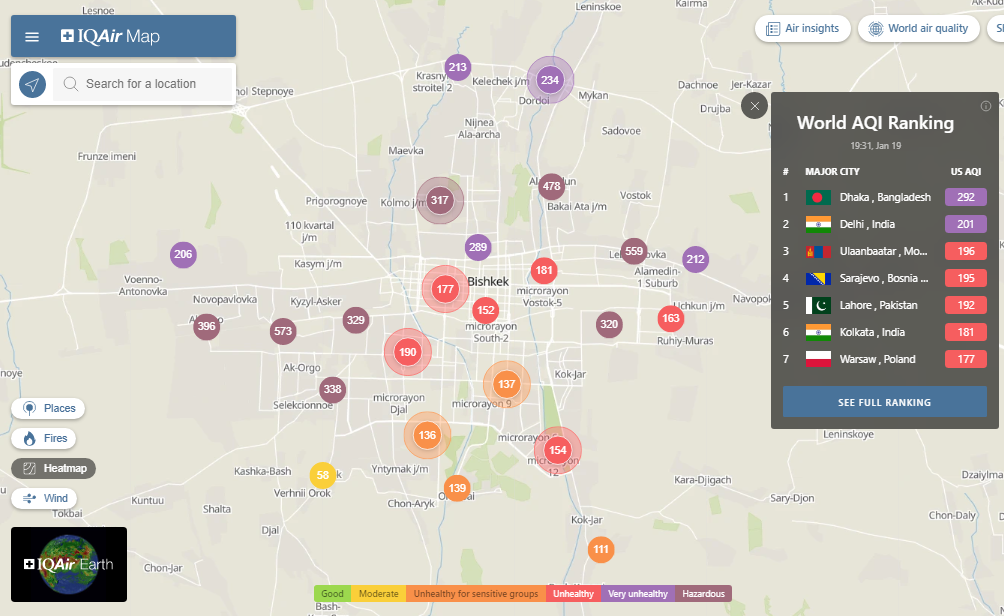Click the info icon in ranking panel
The height and width of the screenshot is (616, 1004).
click(985, 106)
